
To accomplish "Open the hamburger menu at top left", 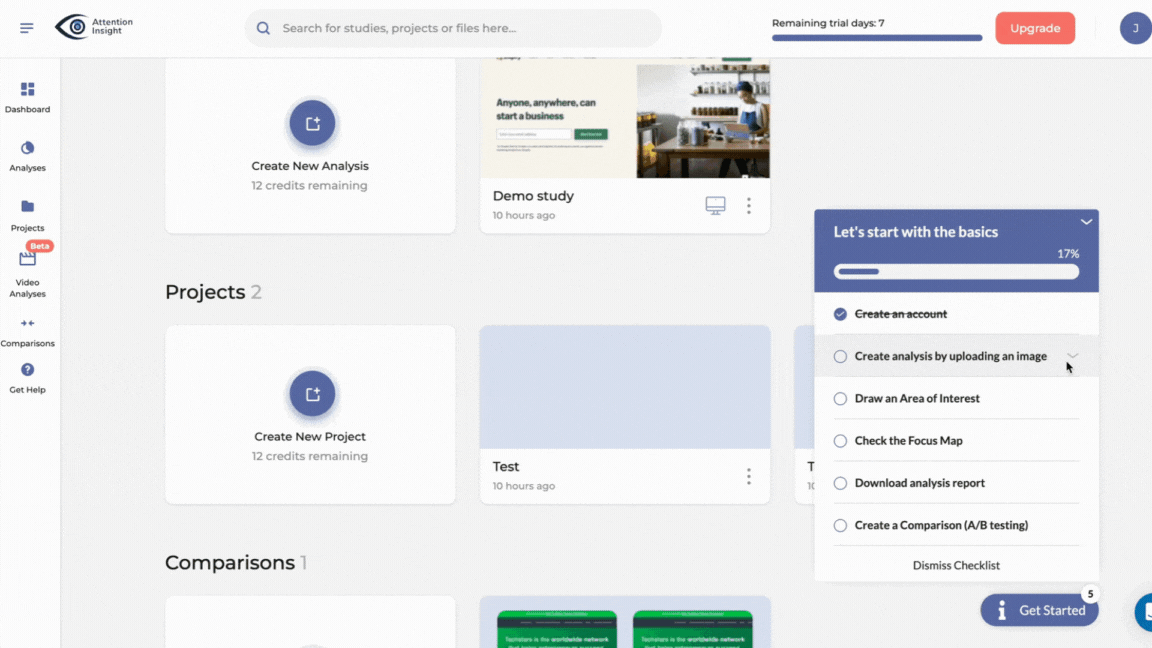I will (26, 27).
